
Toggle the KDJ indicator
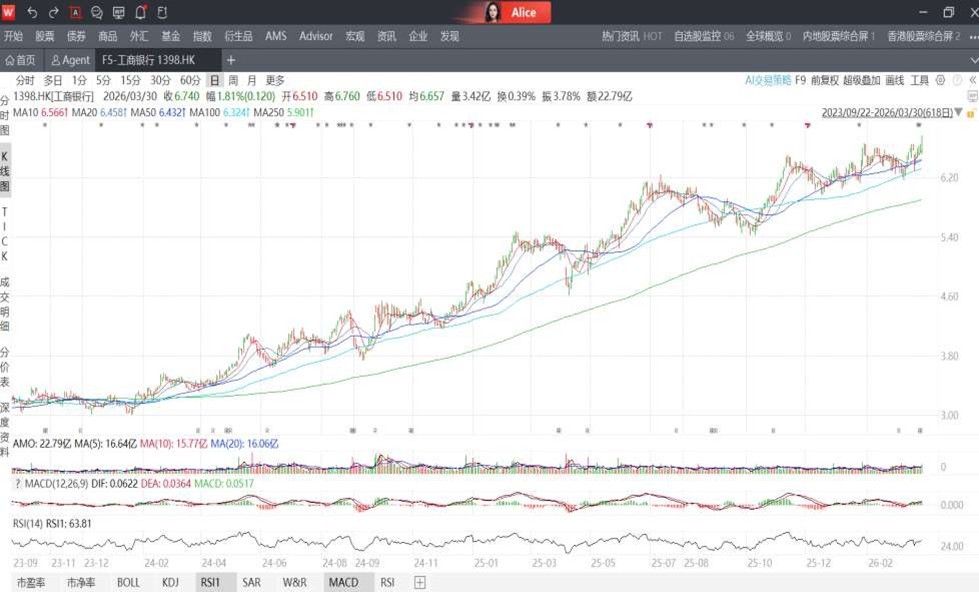(170, 582)
